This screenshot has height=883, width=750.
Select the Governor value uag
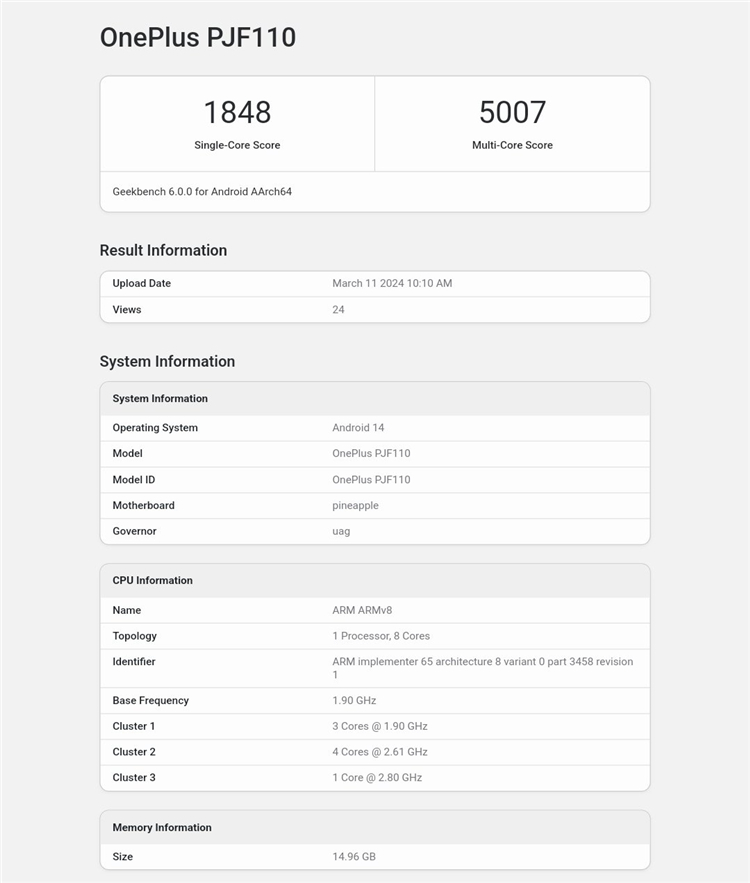[x=341, y=532]
